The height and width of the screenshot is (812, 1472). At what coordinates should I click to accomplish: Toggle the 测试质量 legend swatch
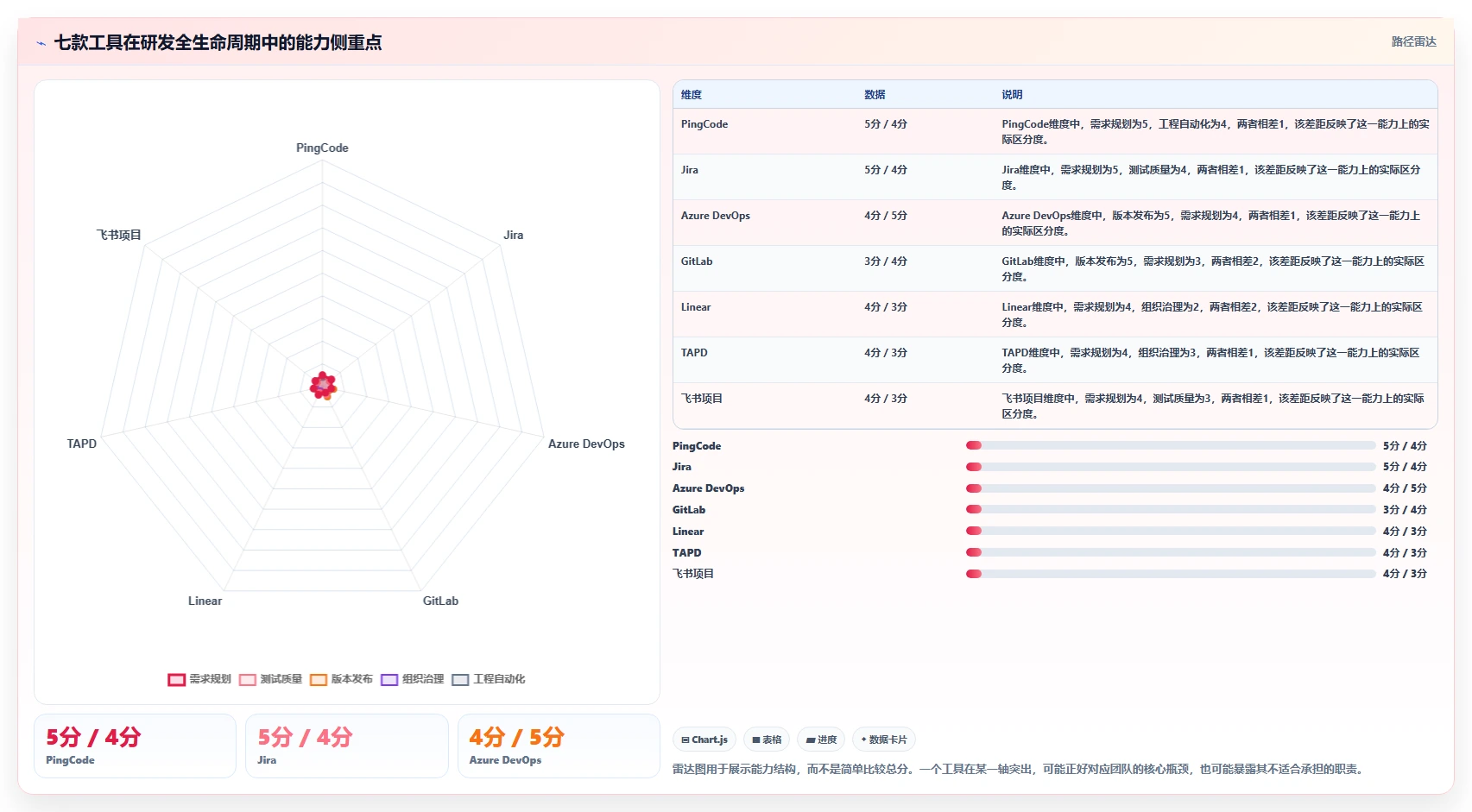(247, 680)
